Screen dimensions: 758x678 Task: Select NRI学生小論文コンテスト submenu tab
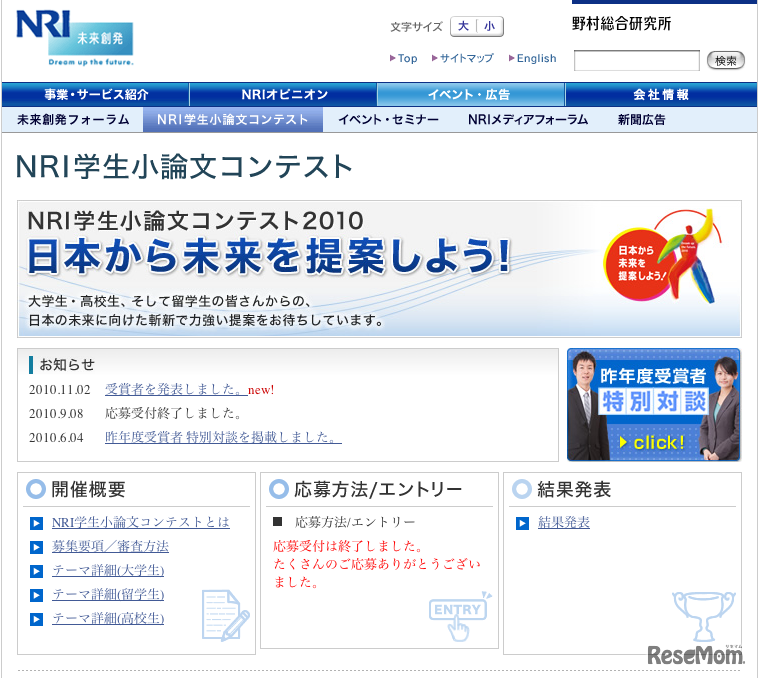click(x=233, y=119)
